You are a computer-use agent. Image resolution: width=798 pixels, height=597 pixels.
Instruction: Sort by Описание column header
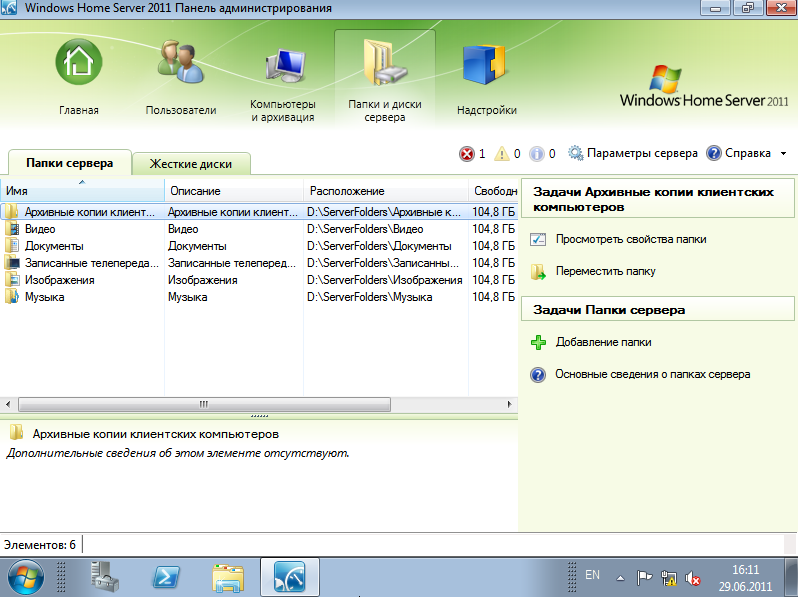click(x=234, y=191)
